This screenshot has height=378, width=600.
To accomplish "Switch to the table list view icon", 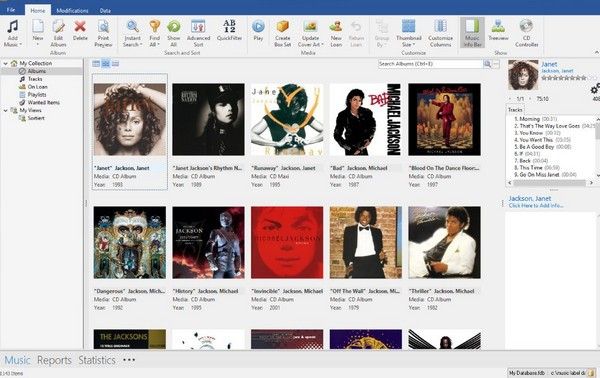I will 96,64.
